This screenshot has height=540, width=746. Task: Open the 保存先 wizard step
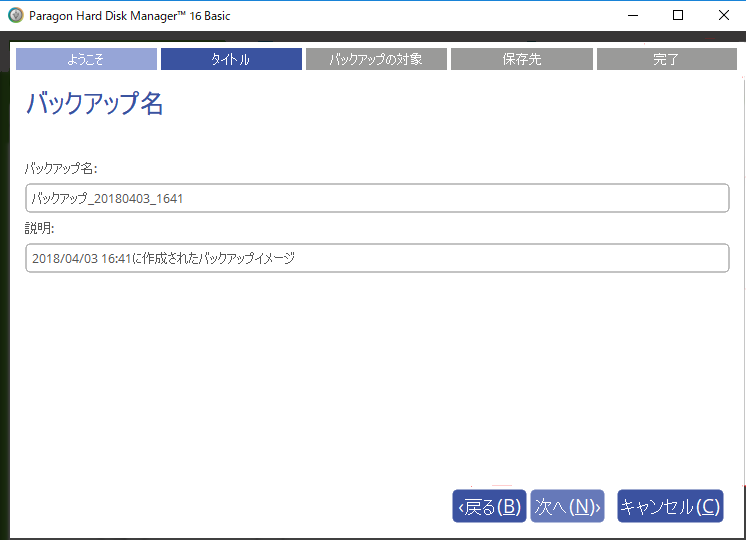[x=521, y=59]
